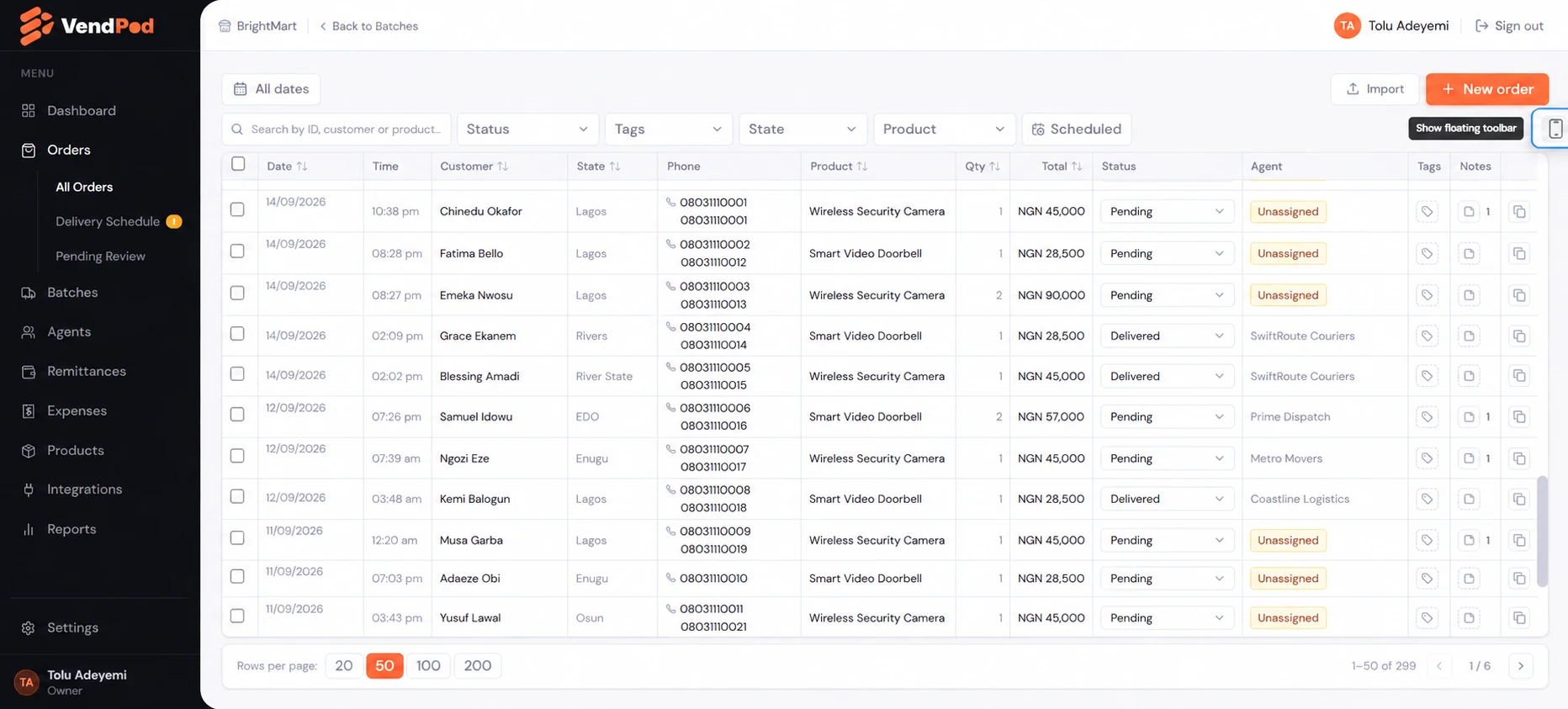Copy the Yusuf Lawal order

tap(1519, 618)
